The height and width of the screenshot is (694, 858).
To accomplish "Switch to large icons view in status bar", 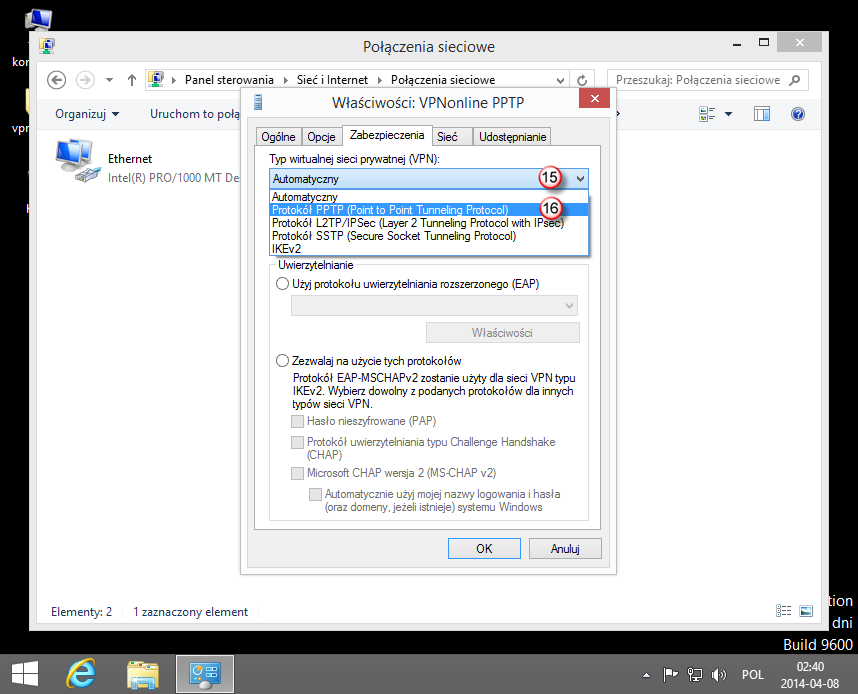I will [806, 611].
